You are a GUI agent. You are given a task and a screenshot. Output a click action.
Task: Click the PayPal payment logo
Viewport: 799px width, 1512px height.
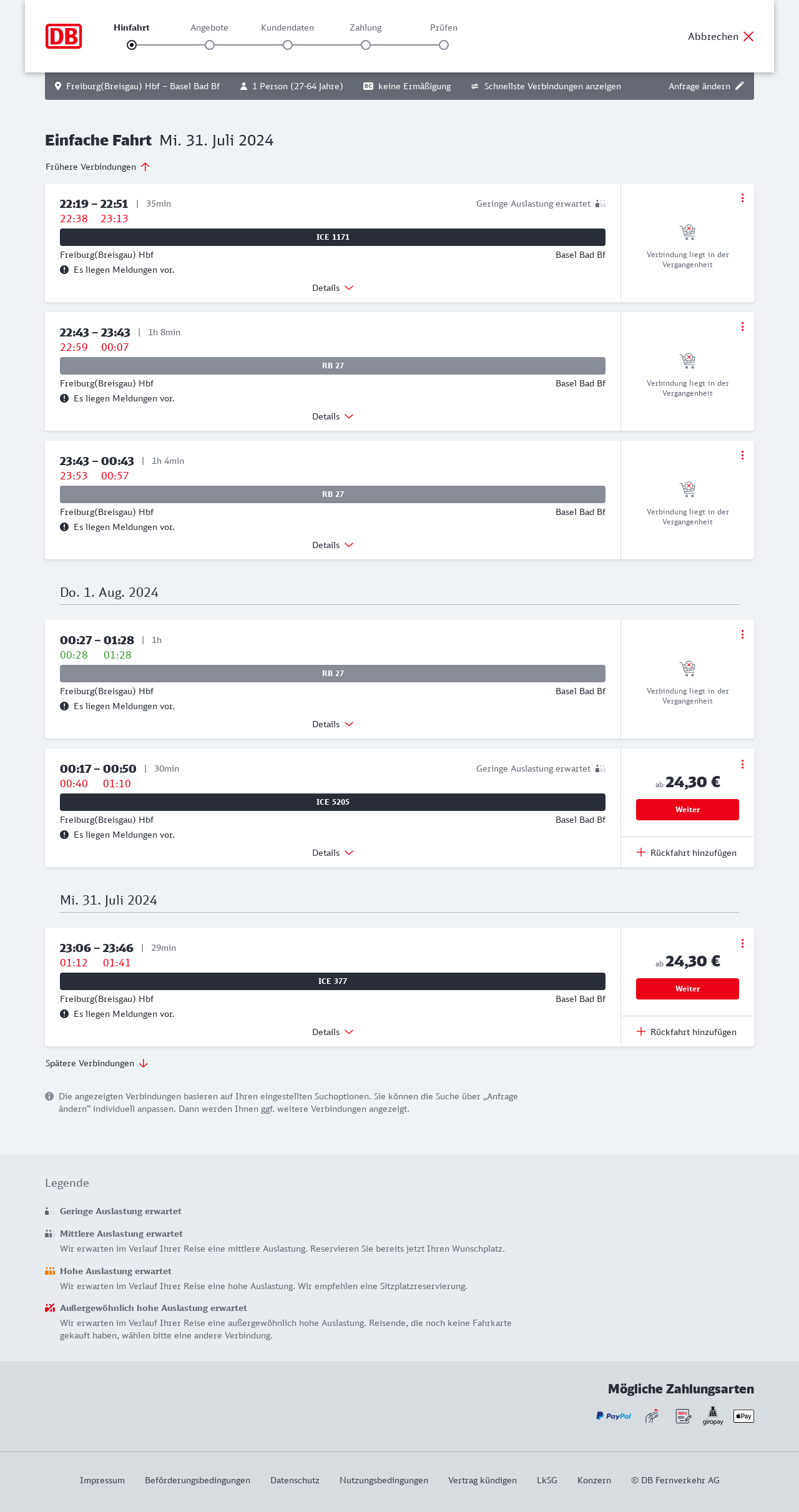pos(614,1416)
